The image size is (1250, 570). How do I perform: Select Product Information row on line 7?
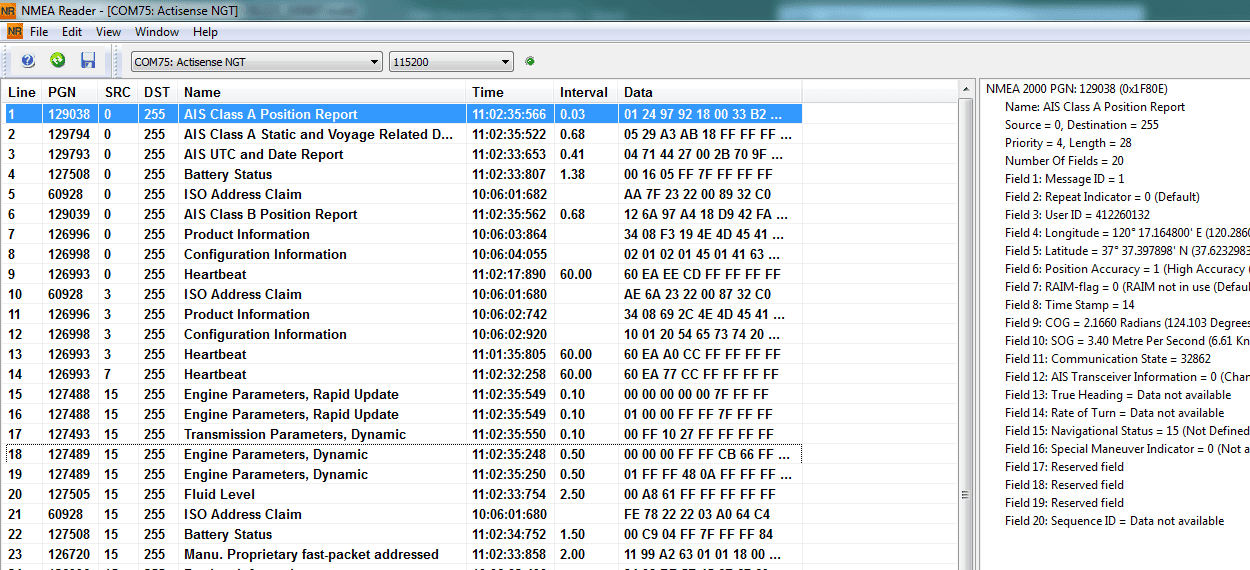[402, 234]
